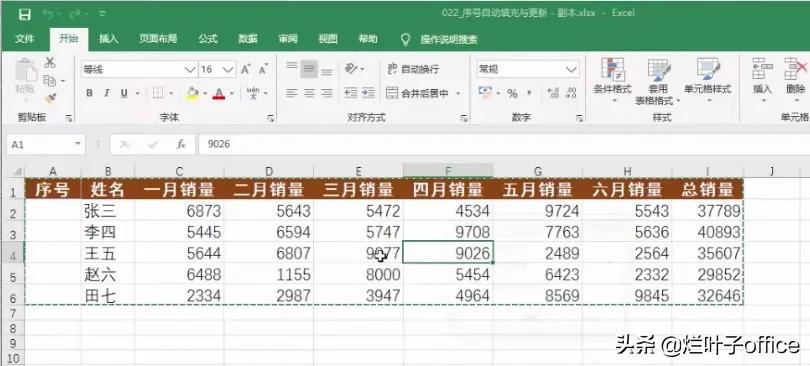Click the 删除 cells button

click(796, 79)
